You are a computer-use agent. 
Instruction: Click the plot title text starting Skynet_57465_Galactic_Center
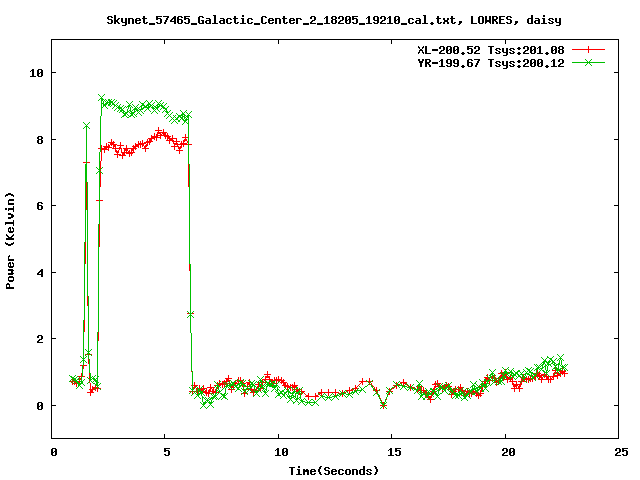click(334, 20)
